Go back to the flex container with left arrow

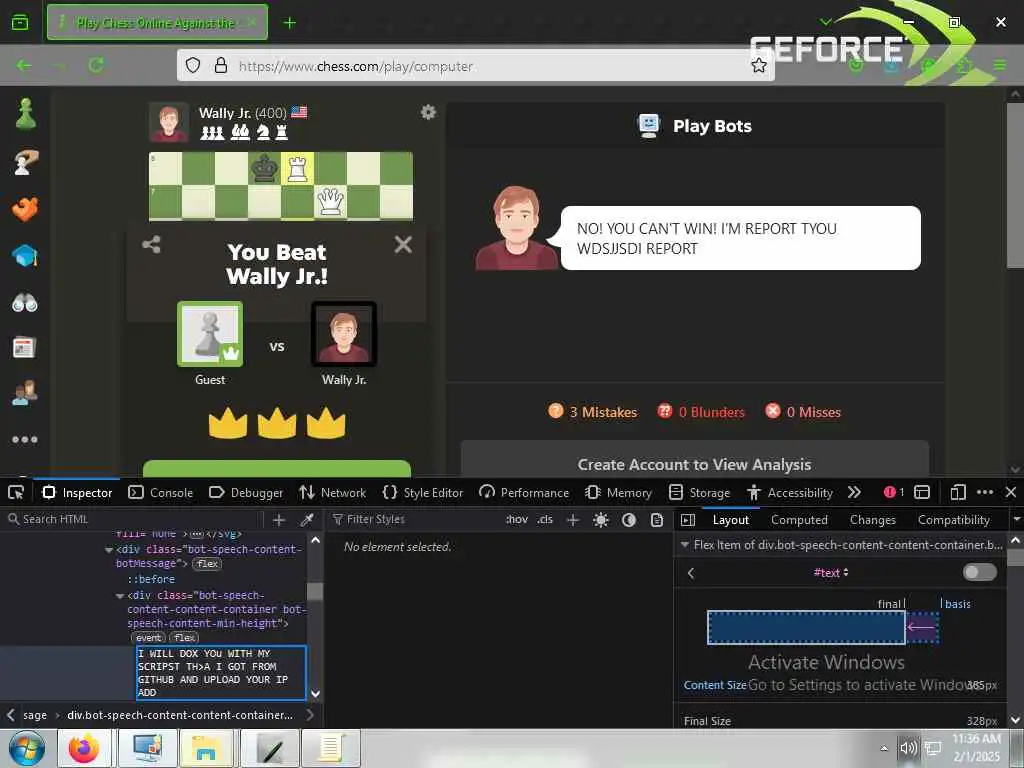point(691,573)
